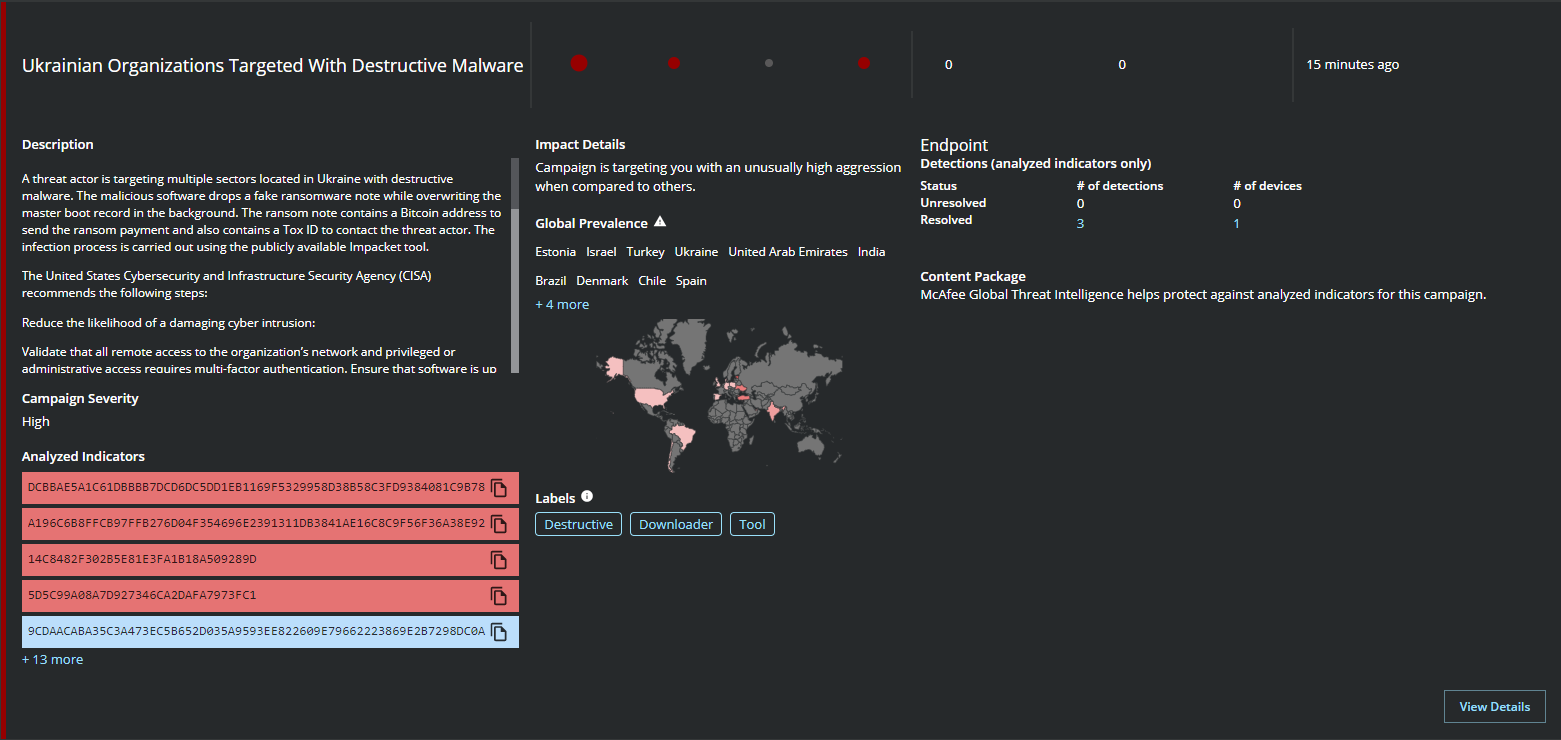Open the 3 resolved detections link
The image size is (1561, 740).
click(1080, 223)
